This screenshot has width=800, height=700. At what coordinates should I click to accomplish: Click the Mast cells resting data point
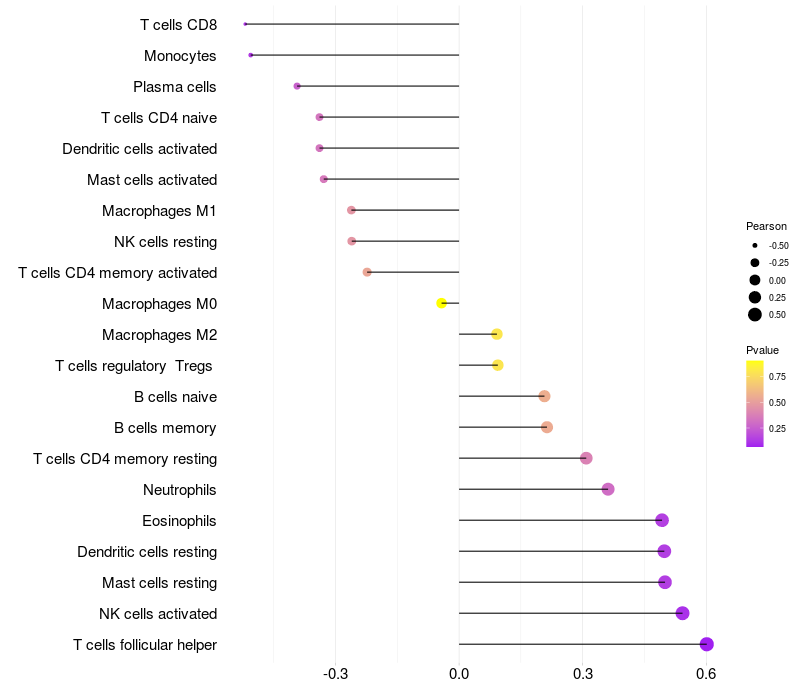click(x=665, y=582)
